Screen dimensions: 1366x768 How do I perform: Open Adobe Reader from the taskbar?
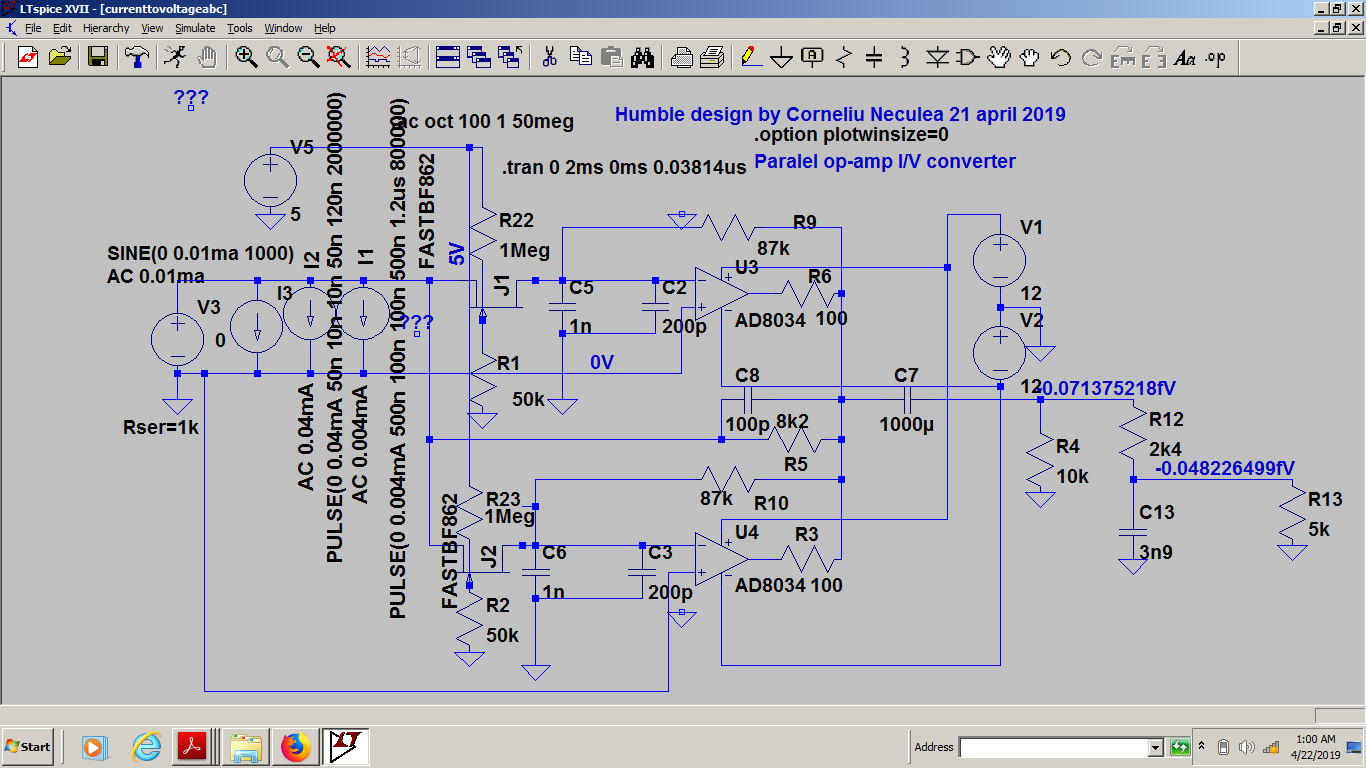coord(191,747)
